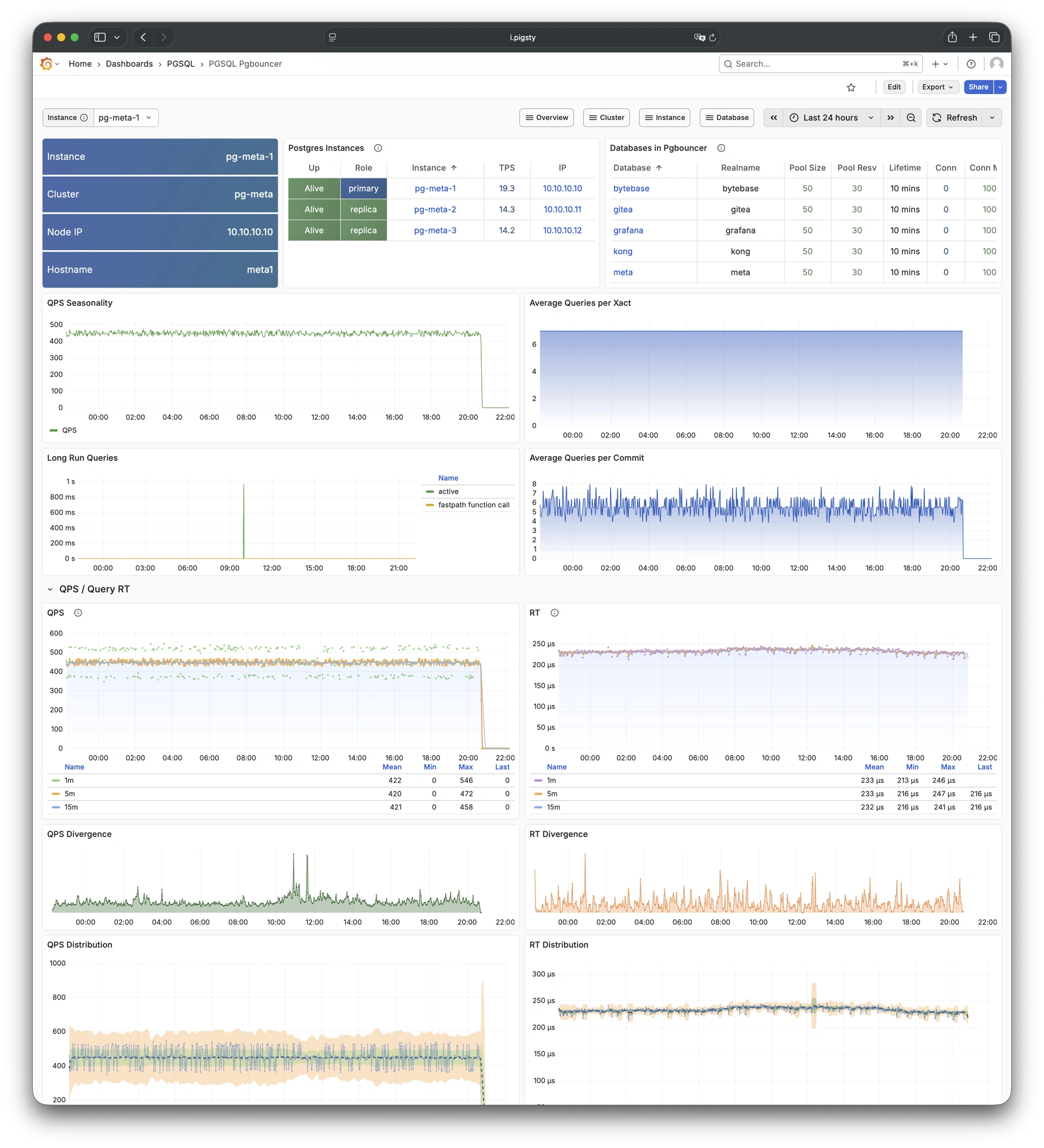Star this dashboard as favorite

(x=851, y=87)
